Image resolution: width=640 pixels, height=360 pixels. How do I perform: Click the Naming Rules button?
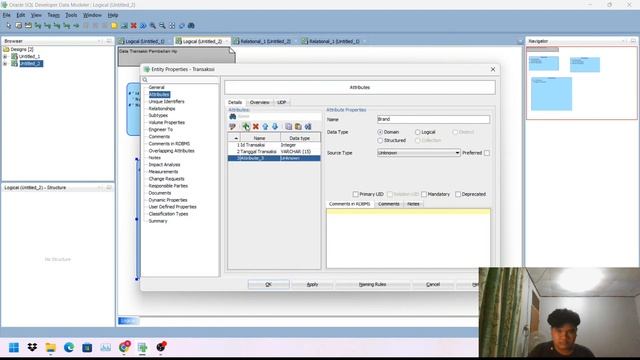coord(372,284)
